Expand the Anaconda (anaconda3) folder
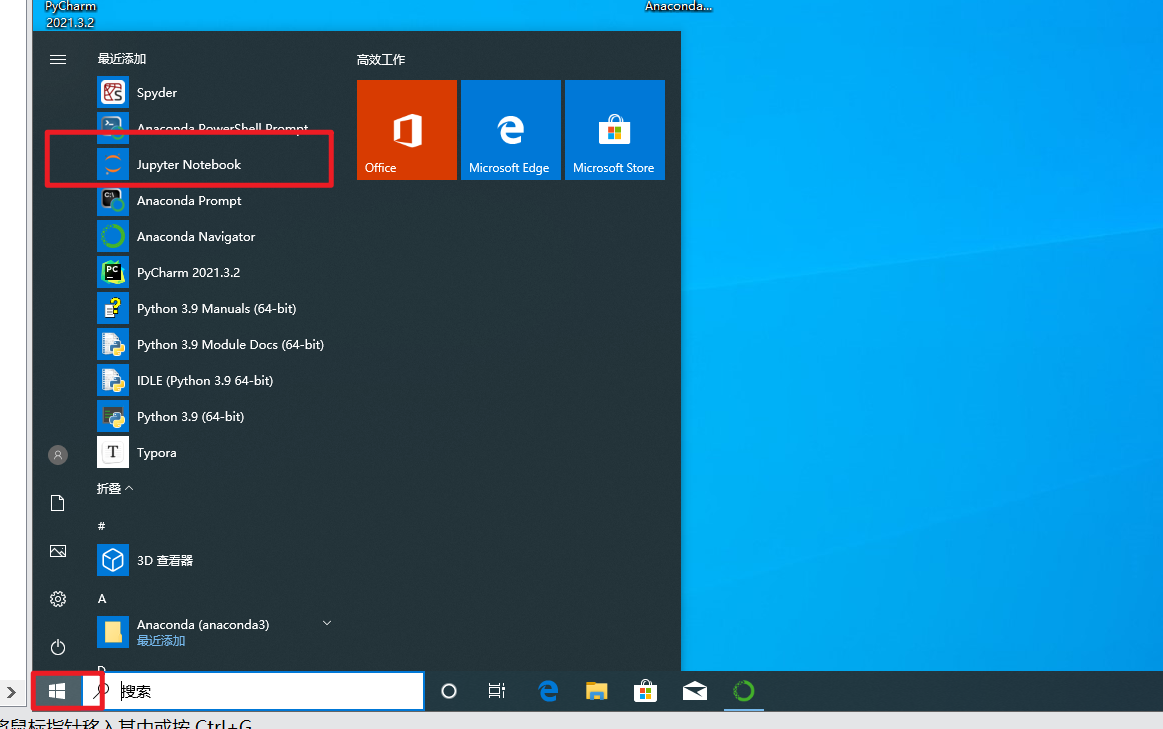This screenshot has height=729, width=1163. tap(214, 632)
